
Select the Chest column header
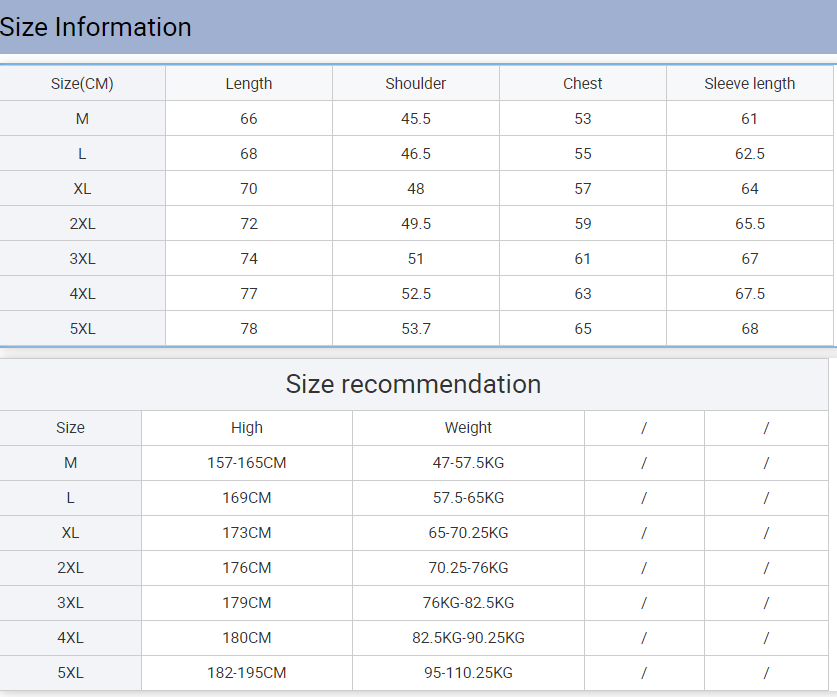tap(582, 84)
